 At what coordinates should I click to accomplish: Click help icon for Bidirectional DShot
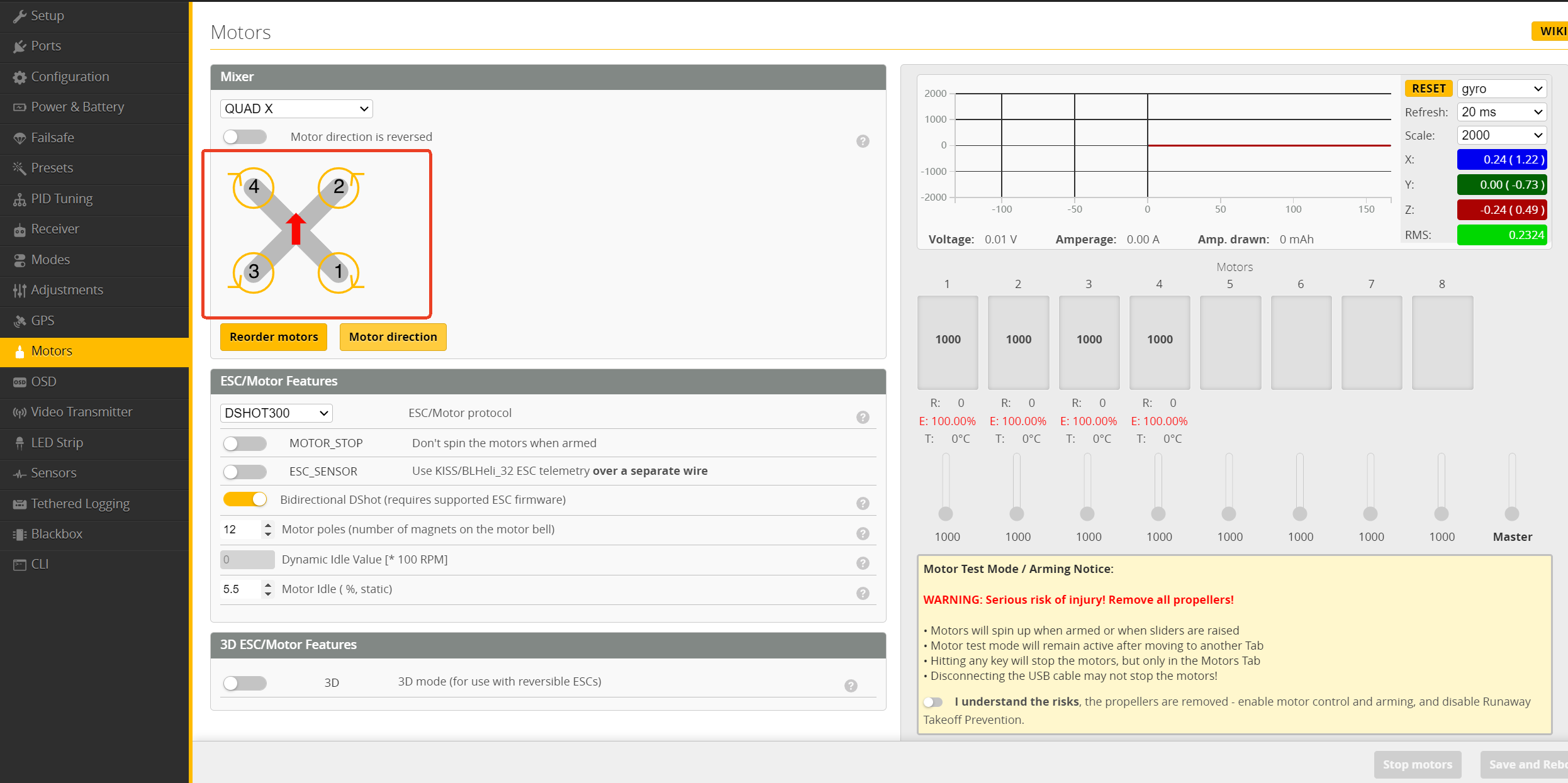click(x=863, y=503)
